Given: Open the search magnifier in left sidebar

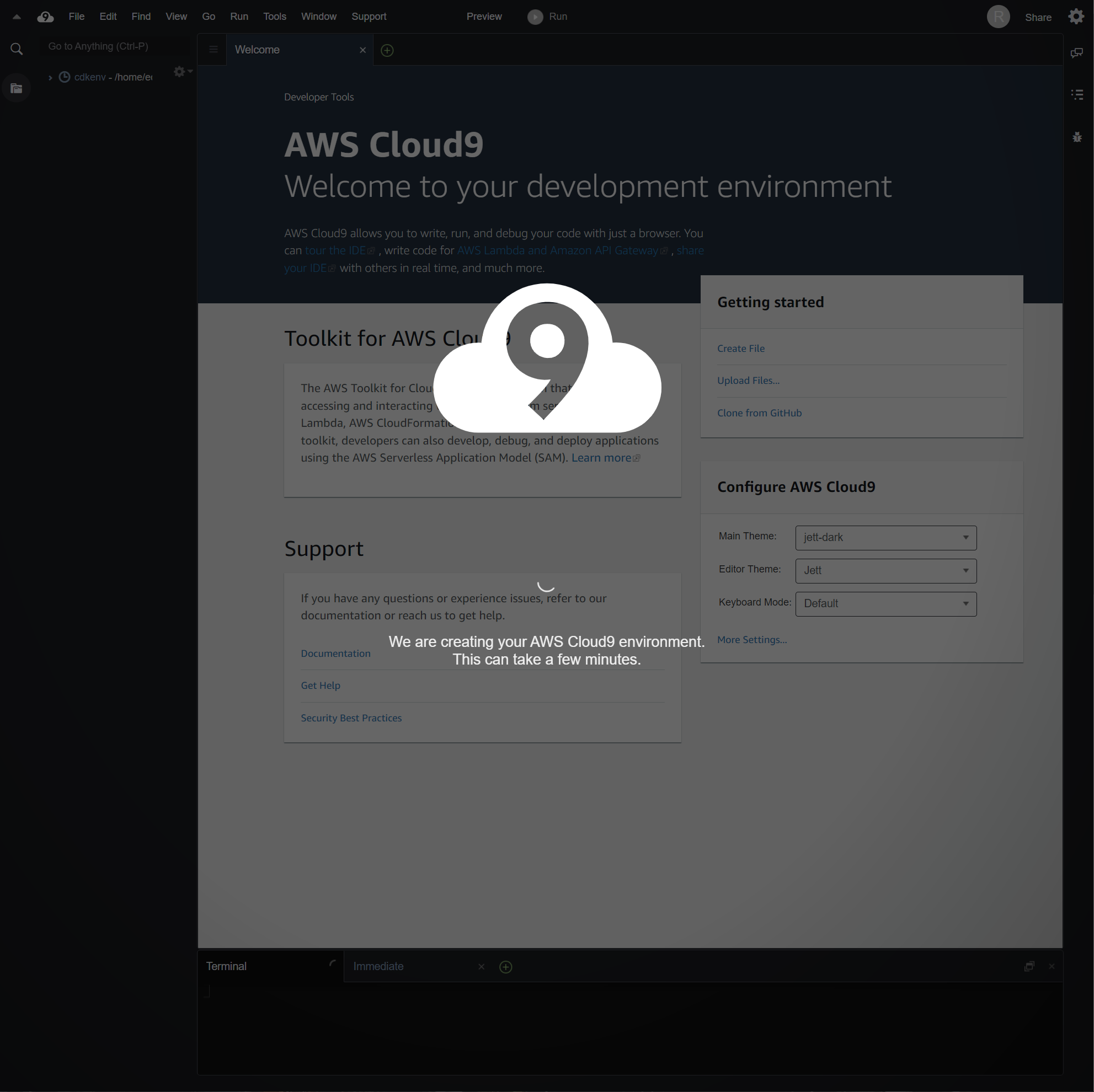Looking at the screenshot, I should [x=17, y=49].
